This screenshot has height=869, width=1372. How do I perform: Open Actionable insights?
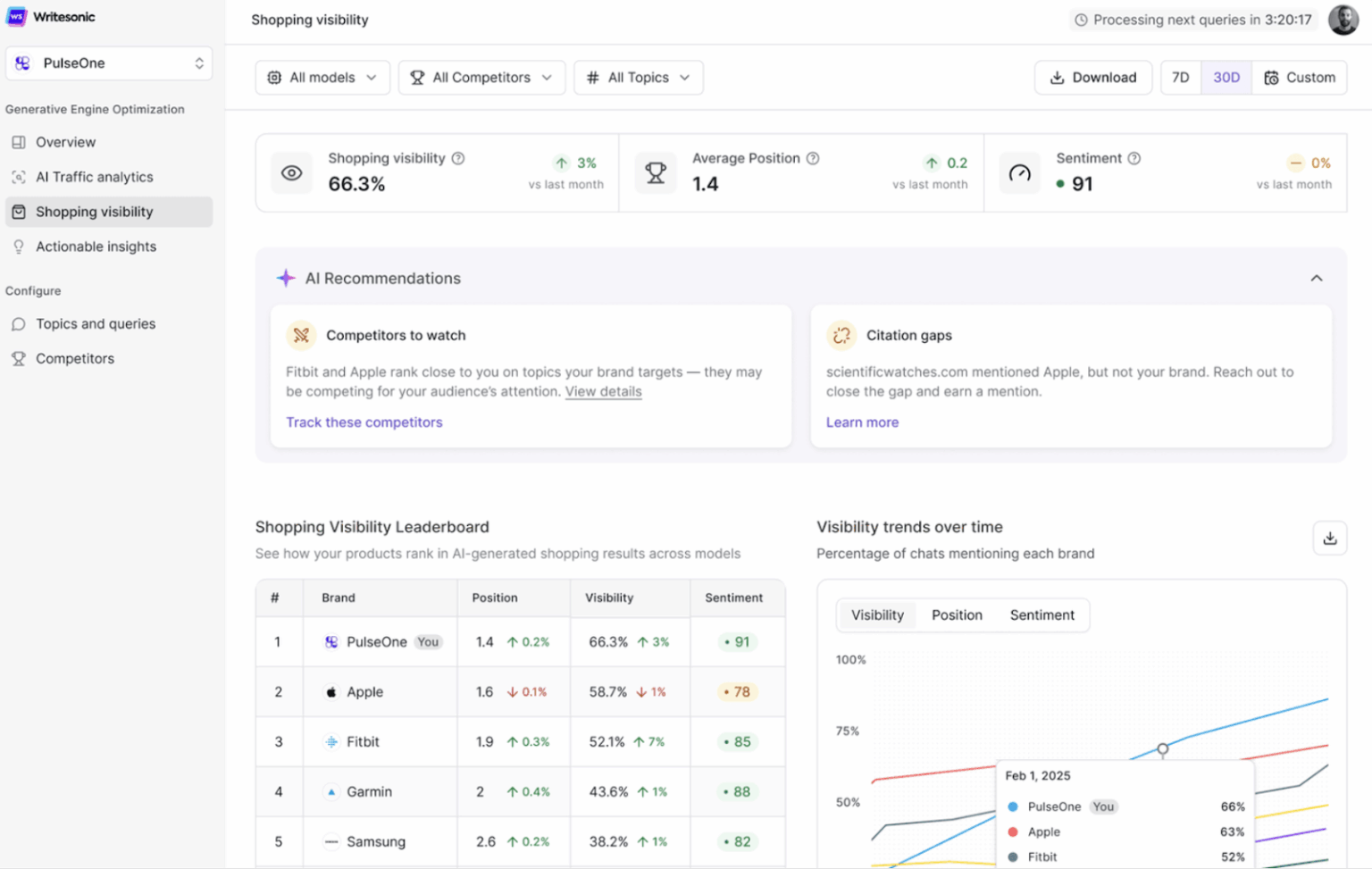click(x=96, y=246)
